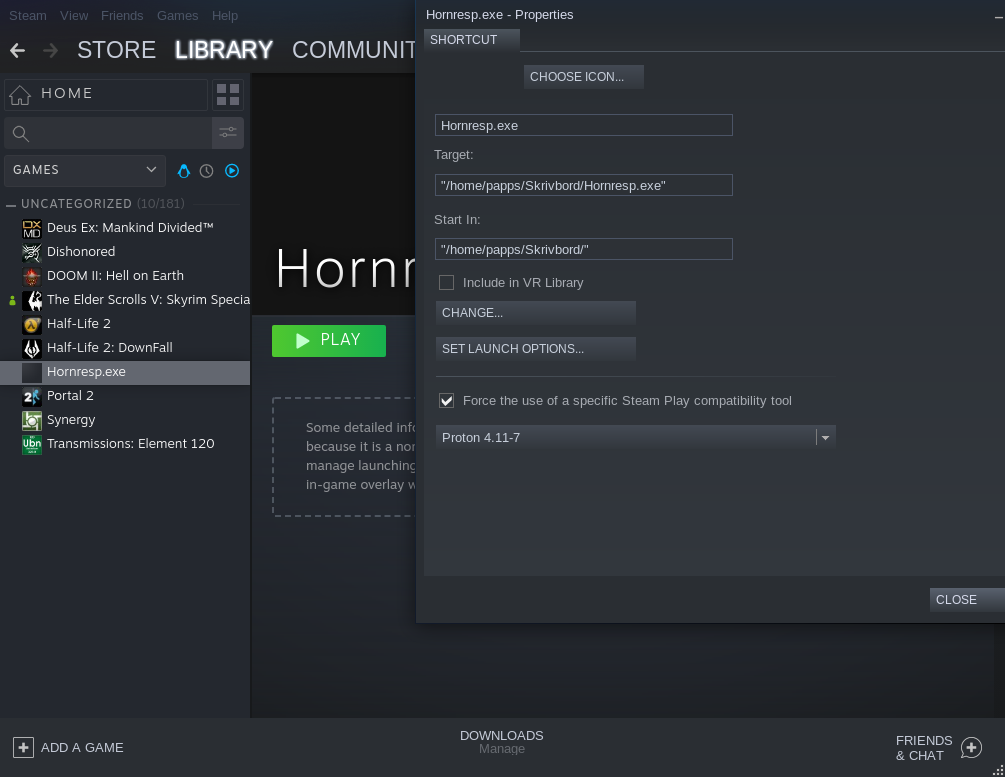
Task: Click Add a Game label
Action: pyautogui.click(x=82, y=748)
